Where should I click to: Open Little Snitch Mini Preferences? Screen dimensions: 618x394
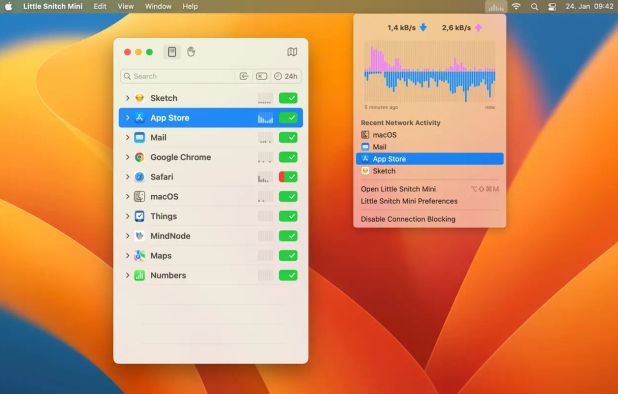(x=430, y=201)
